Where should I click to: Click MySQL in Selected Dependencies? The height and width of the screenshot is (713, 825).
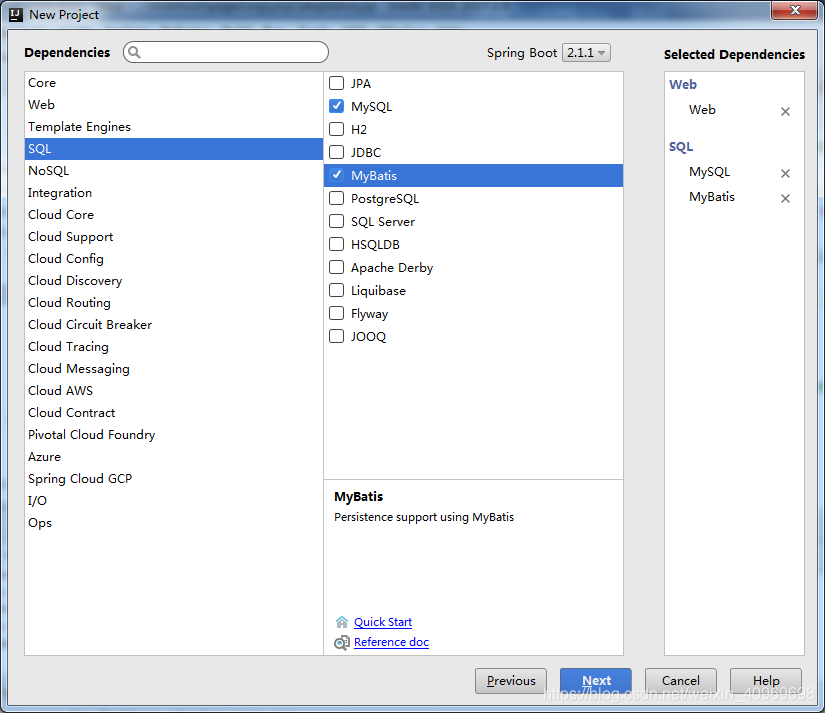(709, 172)
